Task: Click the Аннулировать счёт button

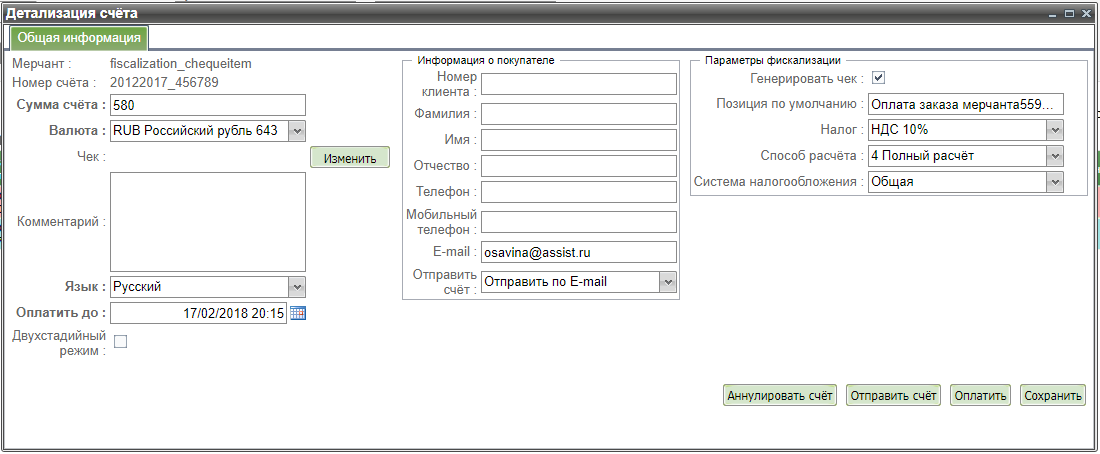Action: pyautogui.click(x=780, y=395)
